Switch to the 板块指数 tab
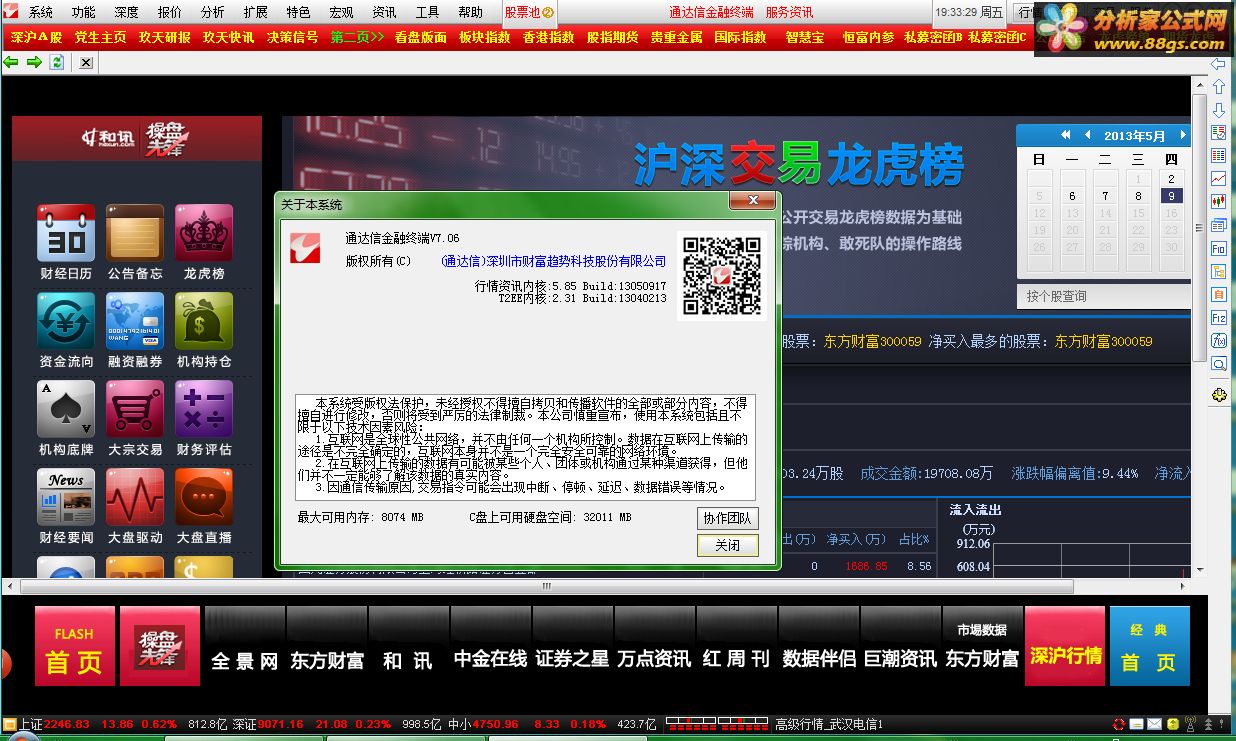The width and height of the screenshot is (1236, 741). coord(484,37)
